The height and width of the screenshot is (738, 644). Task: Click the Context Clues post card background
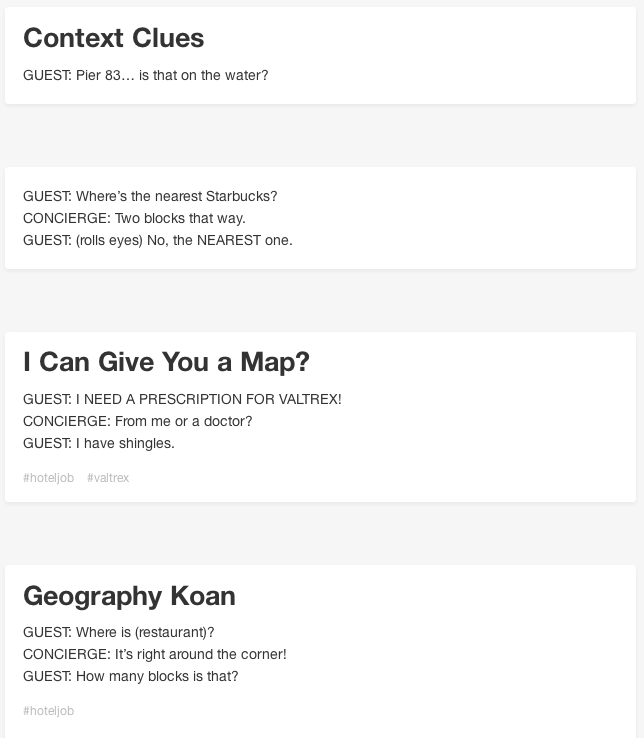(447, 56)
